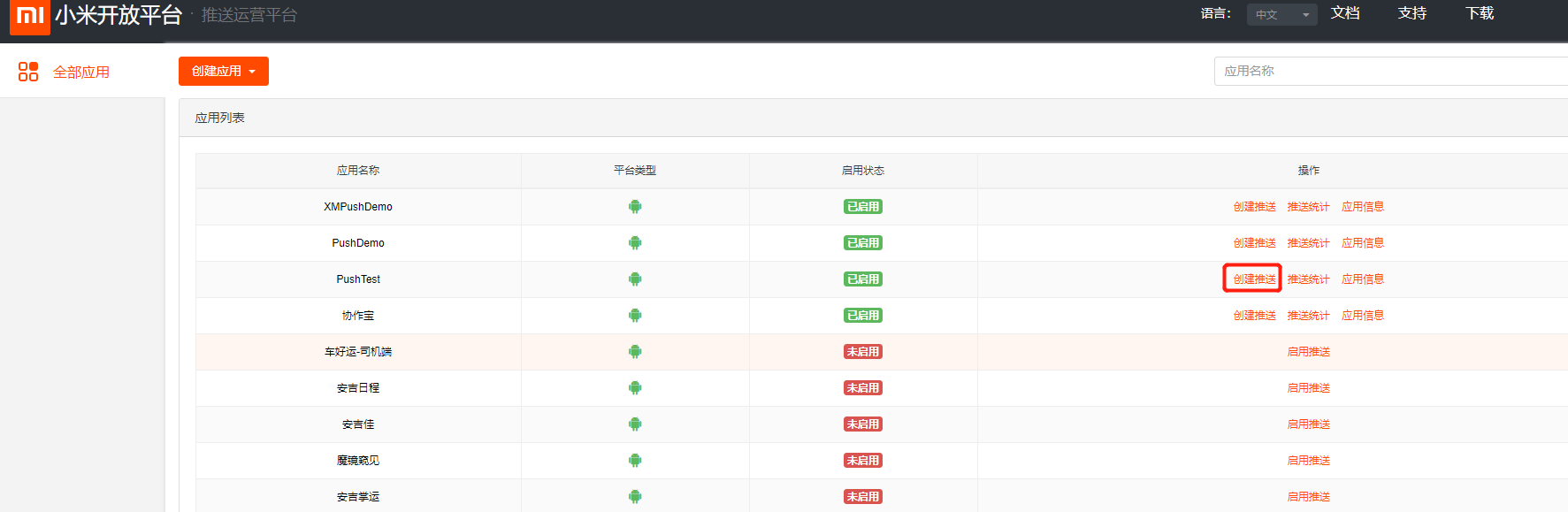1568x512 pixels.
Task: Click the Xiaomi MI logo icon
Action: tap(29, 16)
